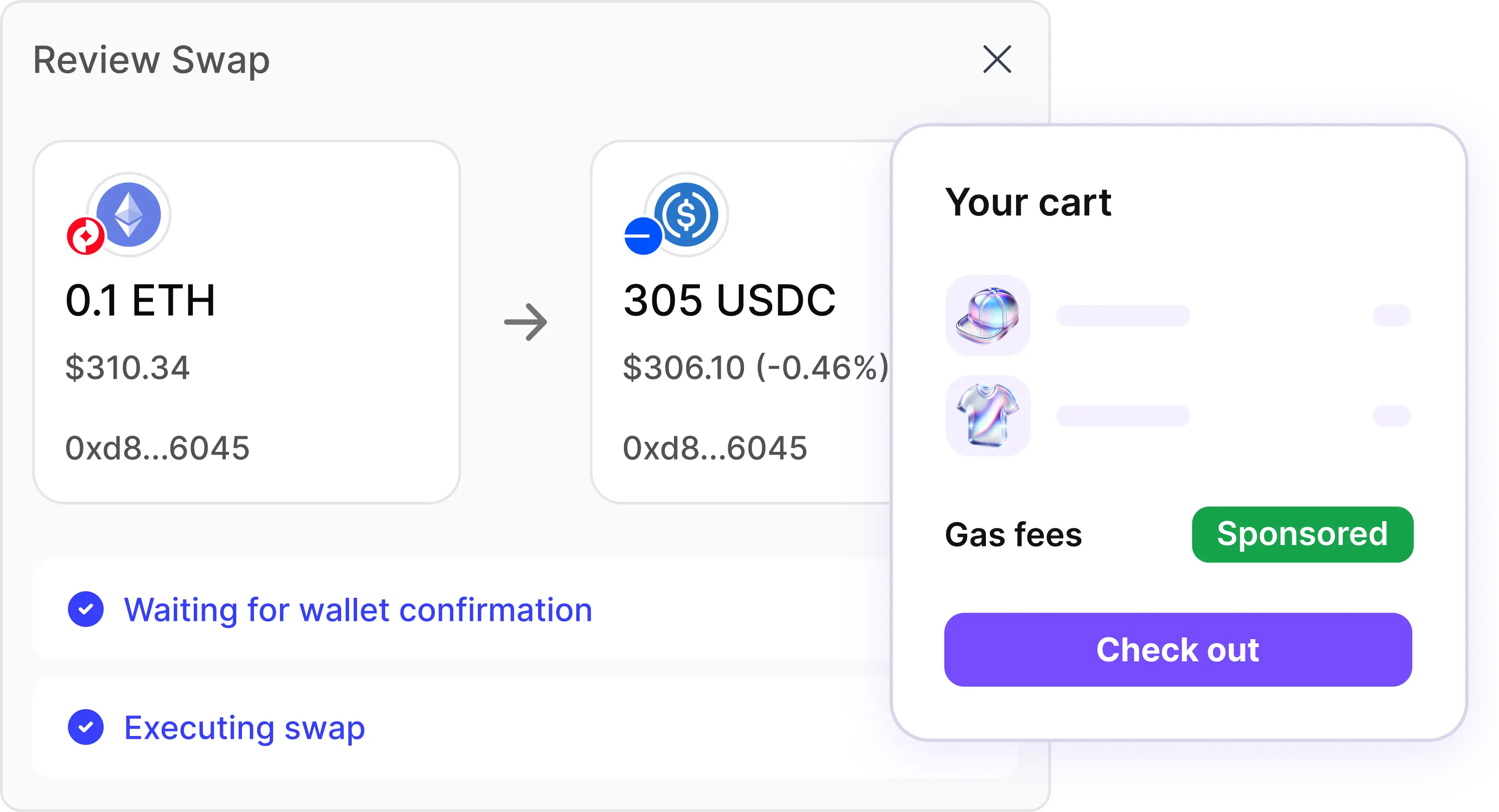
Task: Click the Ethereum token icon
Action: coord(128,214)
